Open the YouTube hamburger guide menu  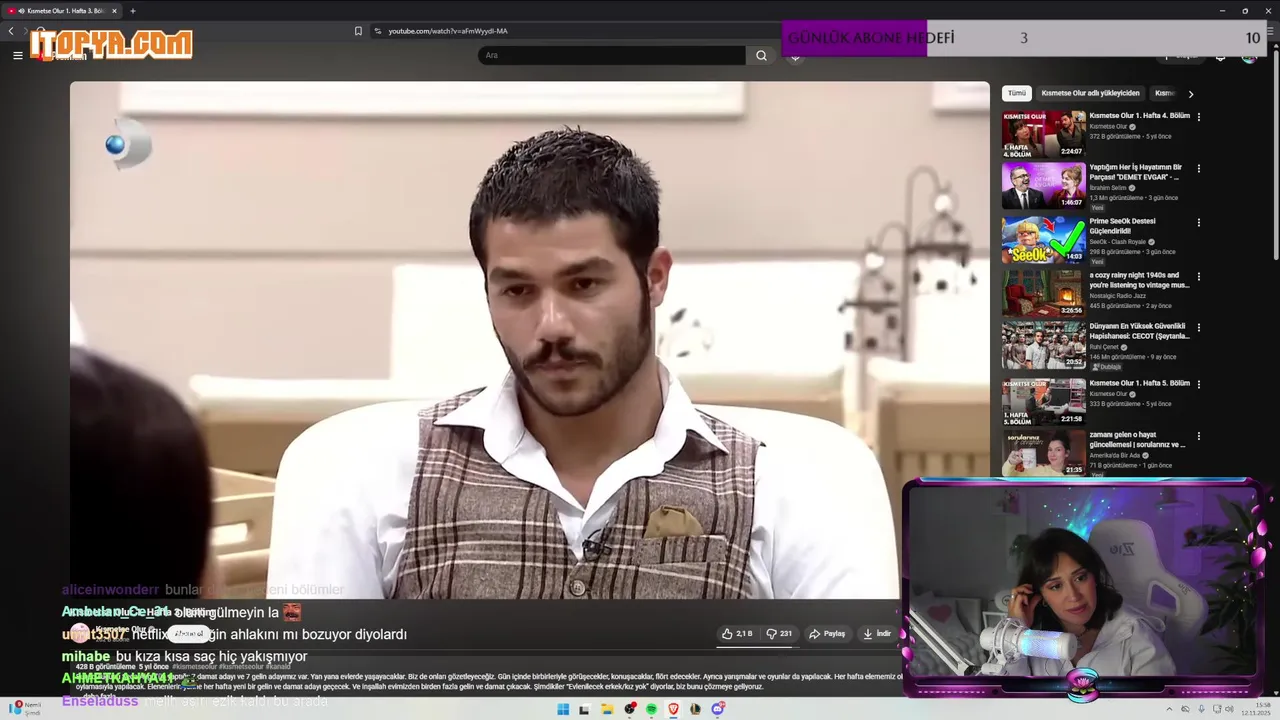point(17,56)
